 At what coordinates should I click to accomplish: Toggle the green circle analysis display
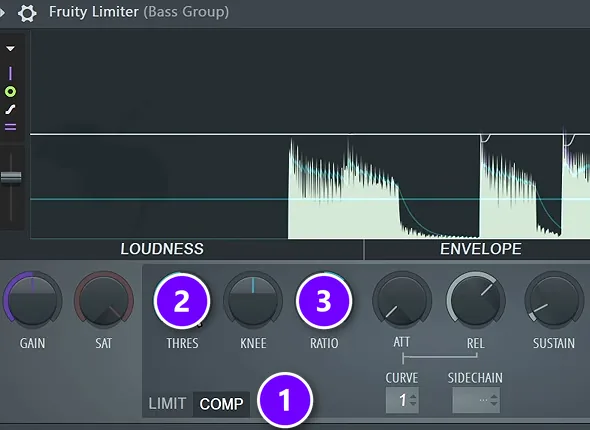10,91
